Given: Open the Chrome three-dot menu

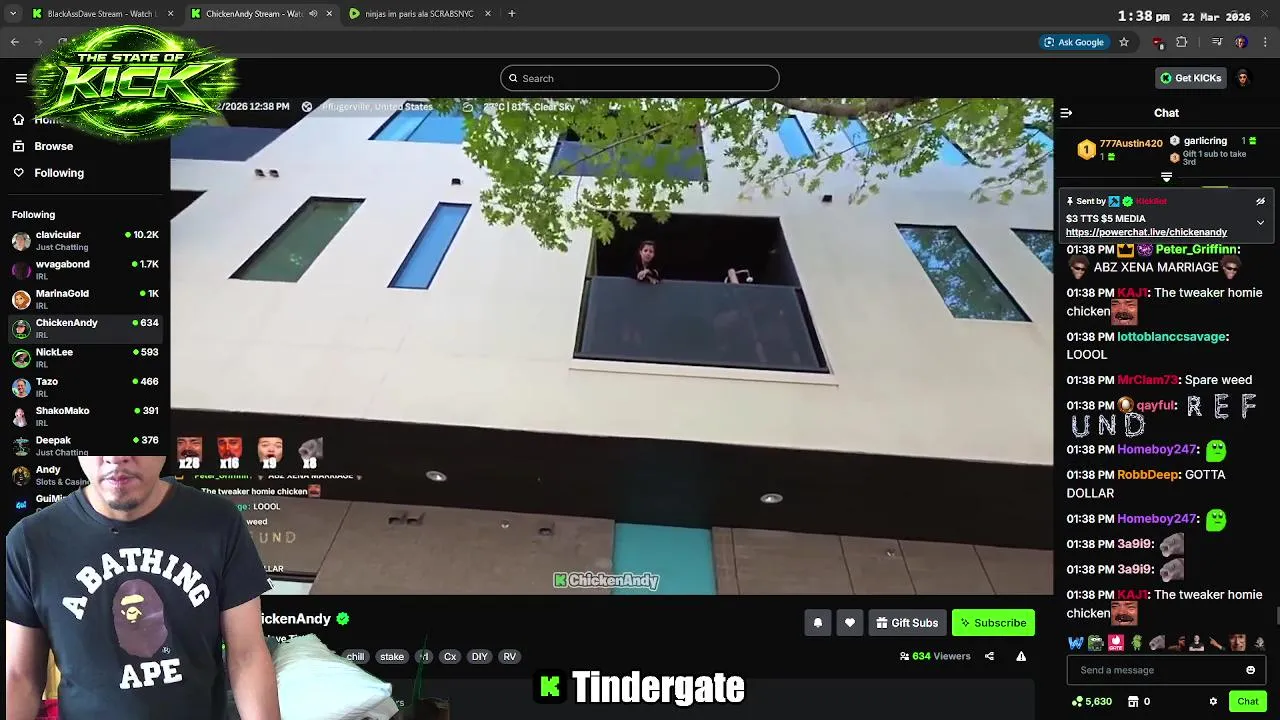Looking at the screenshot, I should [1266, 42].
